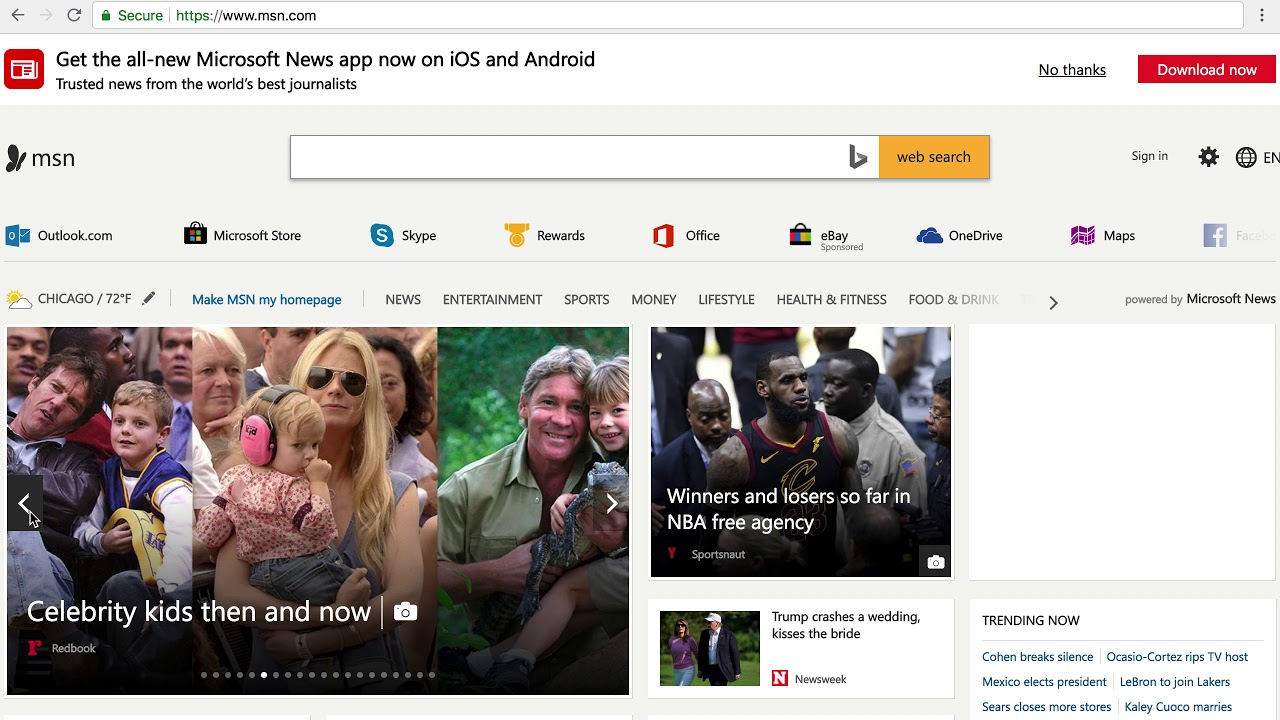Open Office via its red icon
This screenshot has width=1280, height=720.
pos(663,235)
